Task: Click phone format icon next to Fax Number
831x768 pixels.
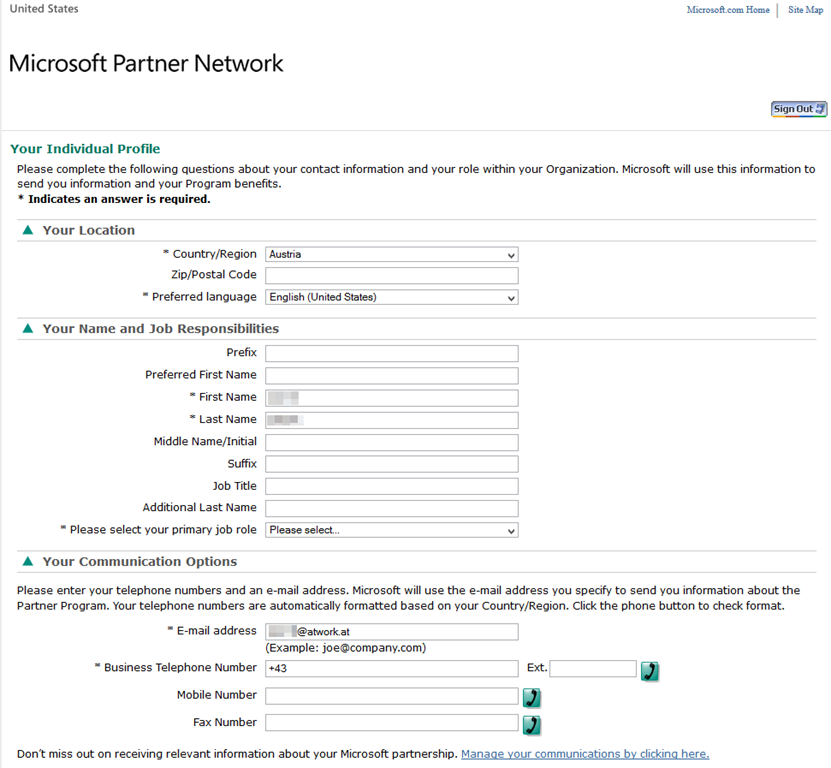Action: tap(532, 725)
